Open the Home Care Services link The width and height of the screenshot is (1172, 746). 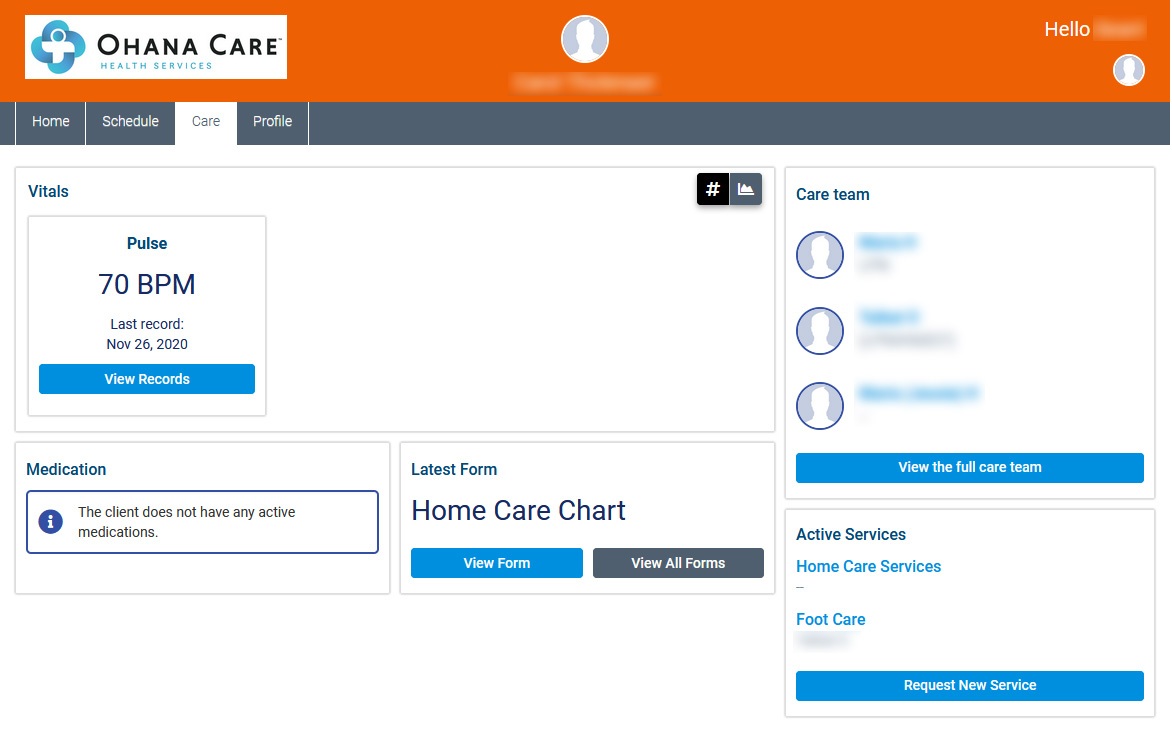tap(868, 566)
